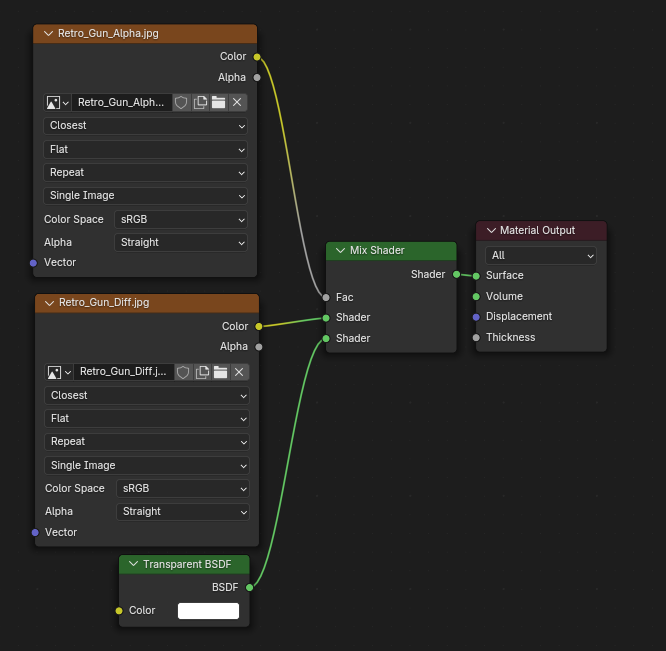Unlink Retro_Gun_Alpha image with X icon

click(x=237, y=102)
